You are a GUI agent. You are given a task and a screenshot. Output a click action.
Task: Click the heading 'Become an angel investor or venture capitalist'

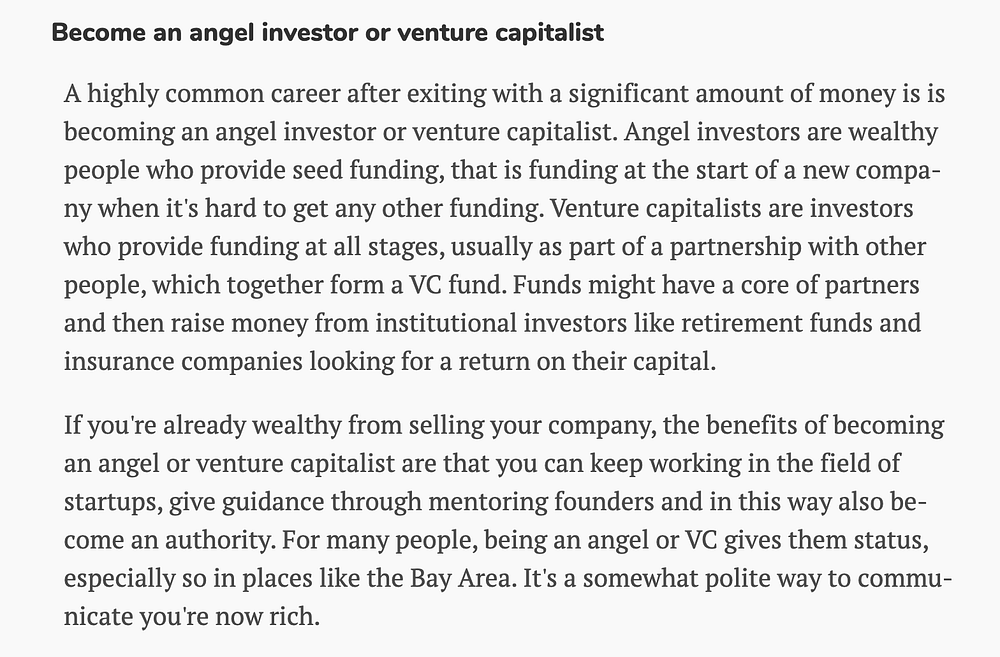(x=328, y=33)
